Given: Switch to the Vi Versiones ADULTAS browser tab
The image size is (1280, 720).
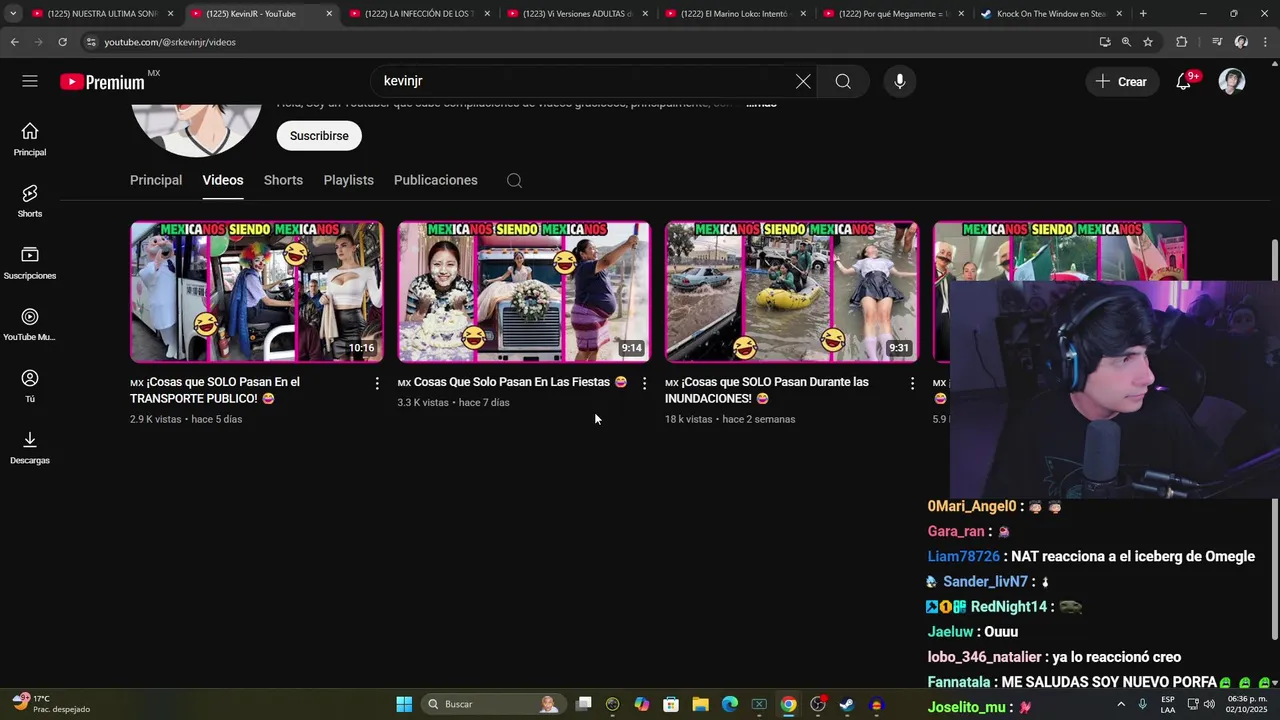Looking at the screenshot, I should [578, 14].
